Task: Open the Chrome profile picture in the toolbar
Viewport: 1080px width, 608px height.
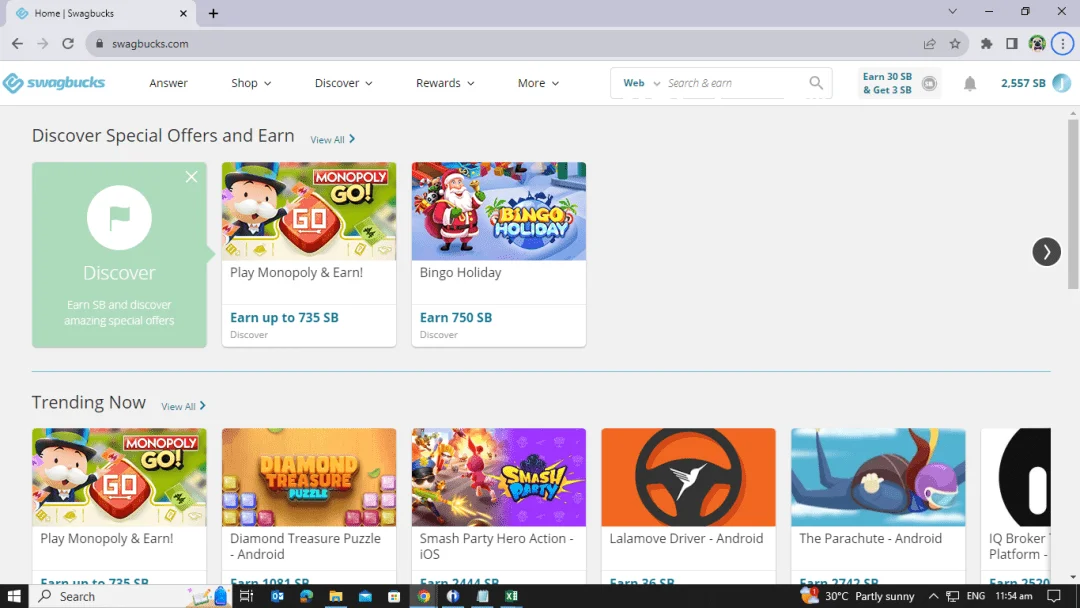Action: pyautogui.click(x=1037, y=43)
